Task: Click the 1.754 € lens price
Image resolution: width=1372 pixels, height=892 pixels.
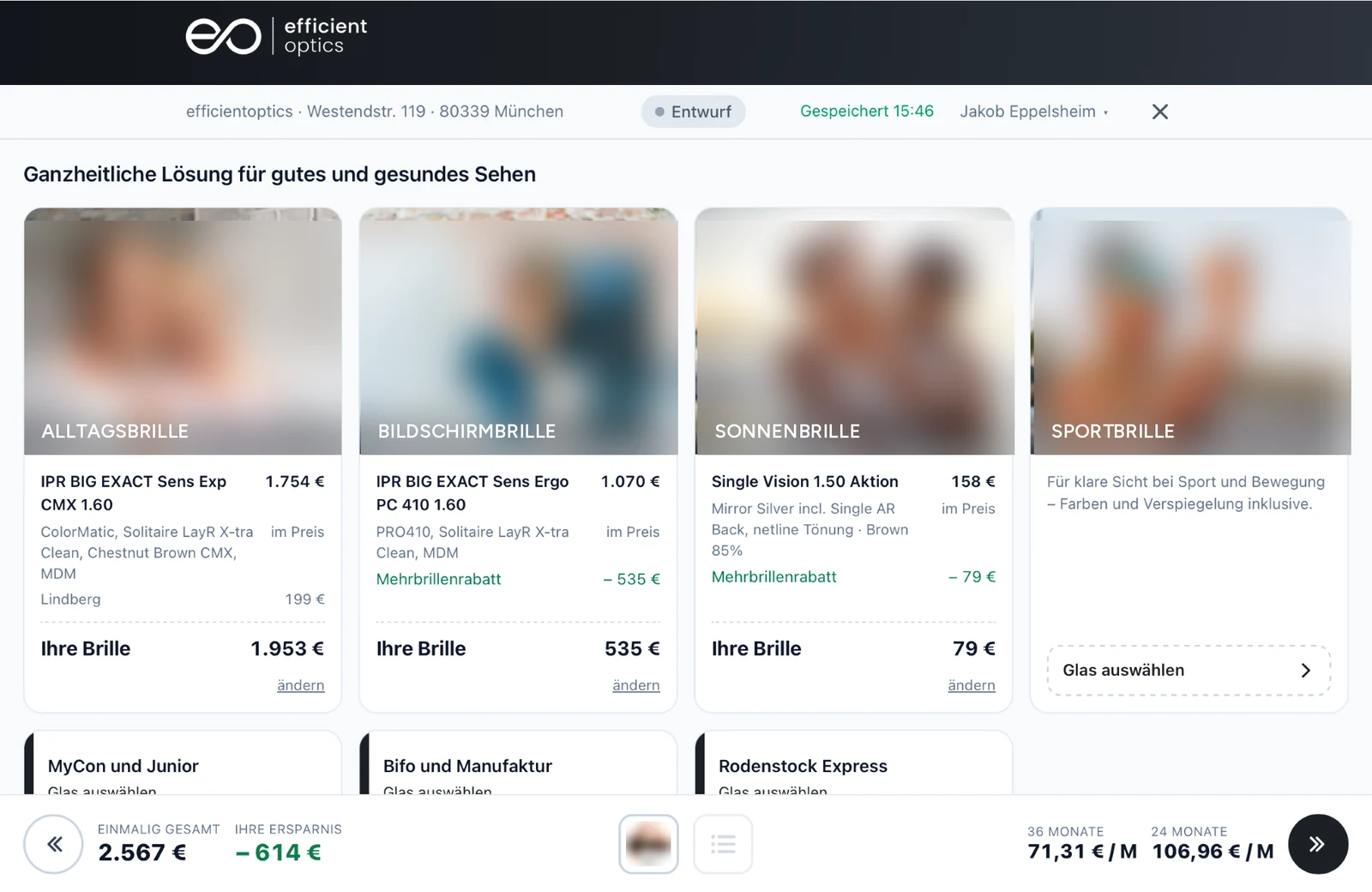Action: 295,482
